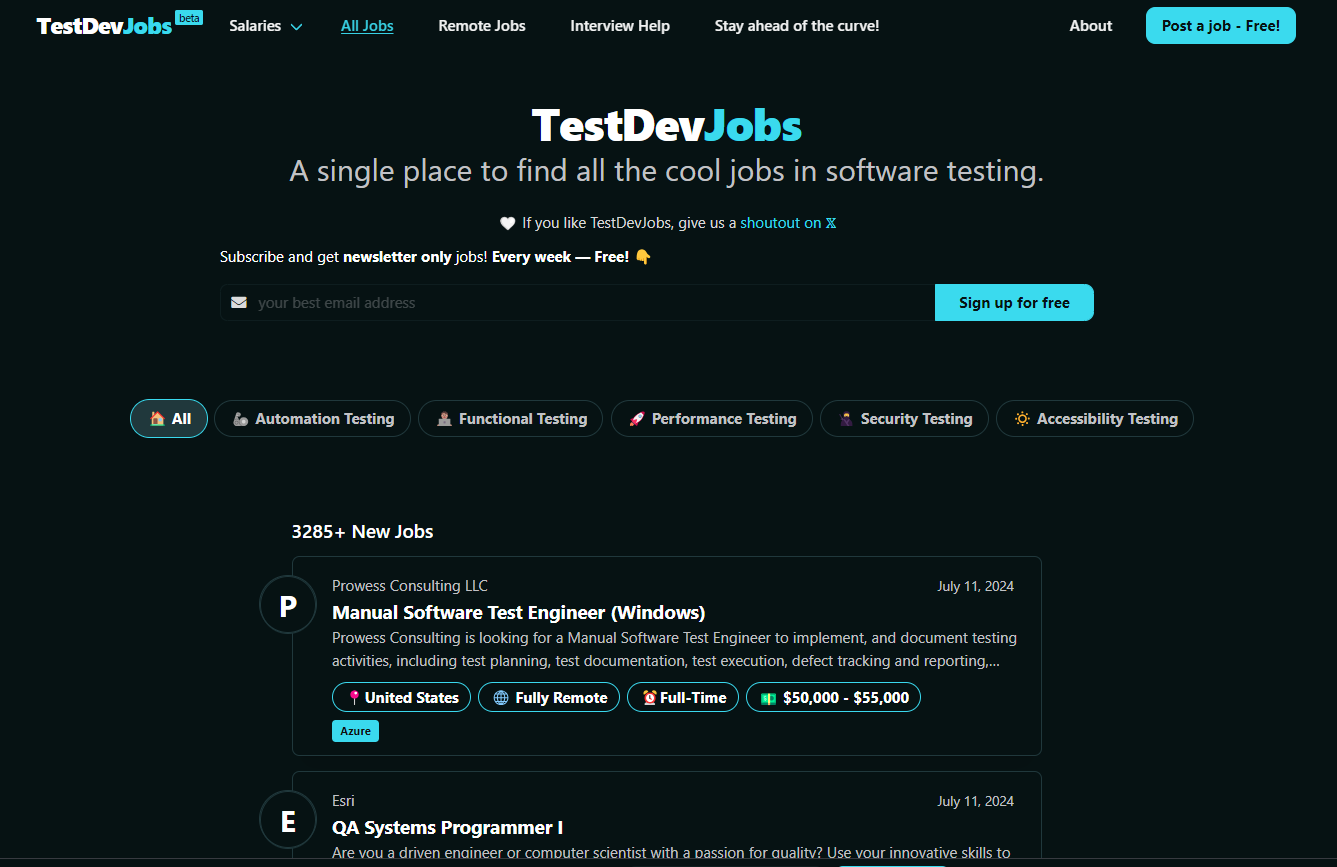Open the About page
1337x867 pixels.
(1091, 26)
